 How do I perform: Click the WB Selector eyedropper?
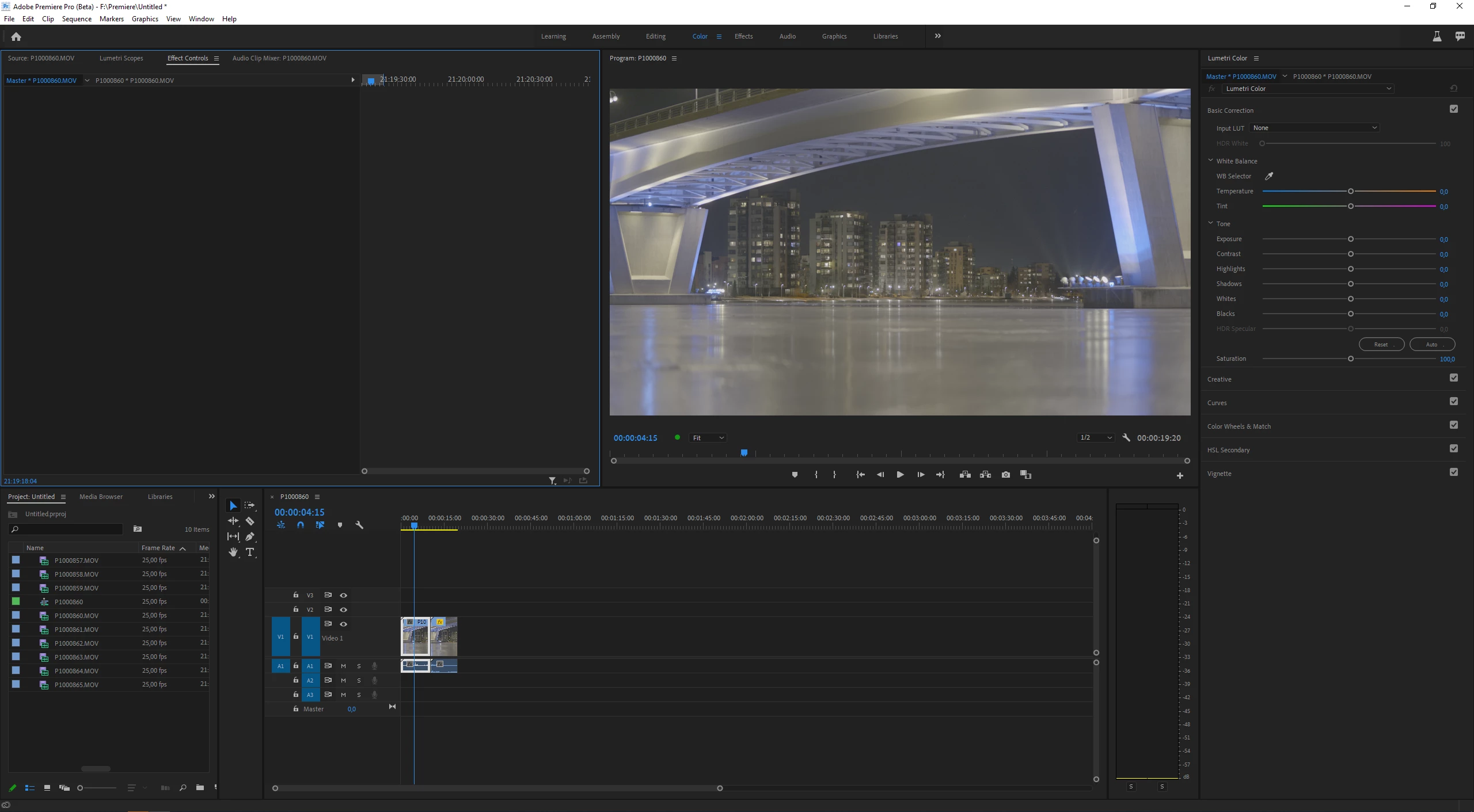[1268, 176]
